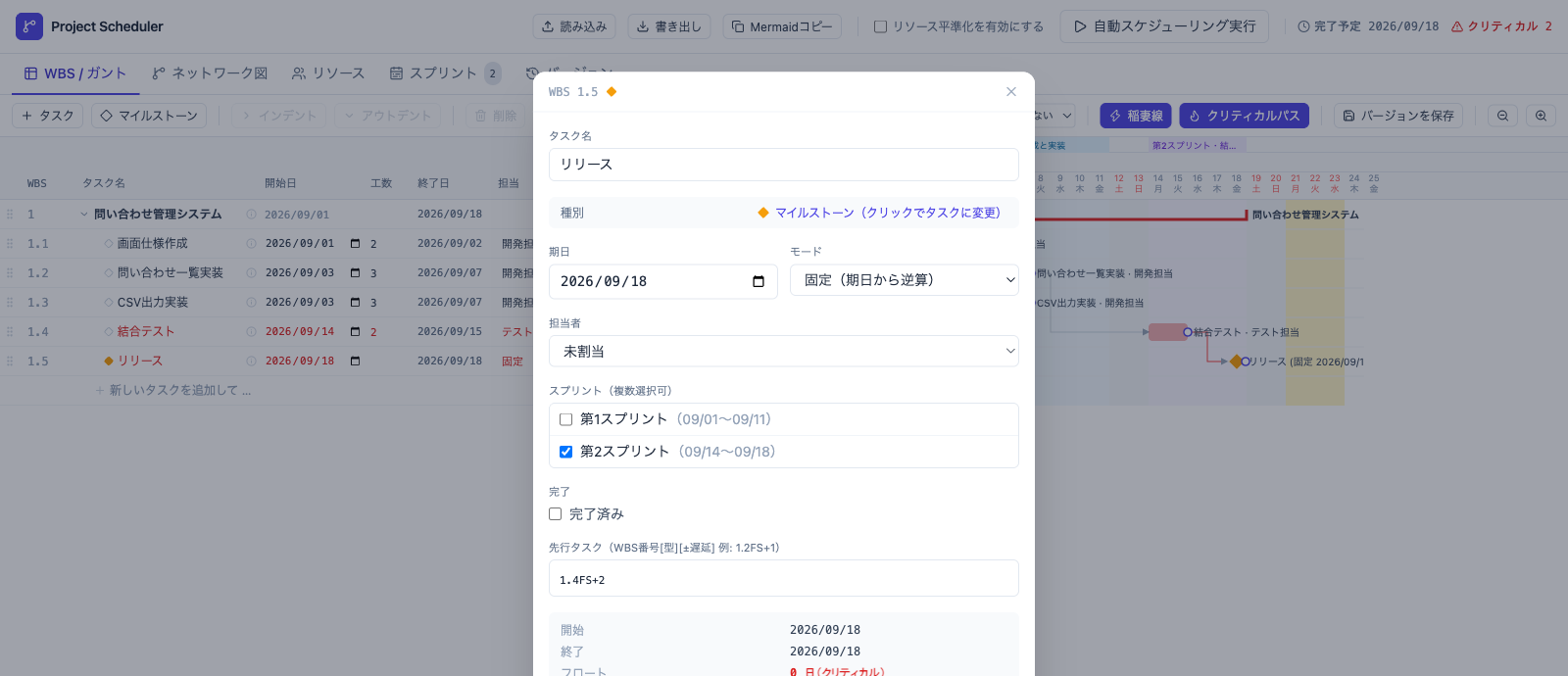The height and width of the screenshot is (676, 1568).
Task: Open the 期日 calendar picker icon
Action: (x=759, y=281)
